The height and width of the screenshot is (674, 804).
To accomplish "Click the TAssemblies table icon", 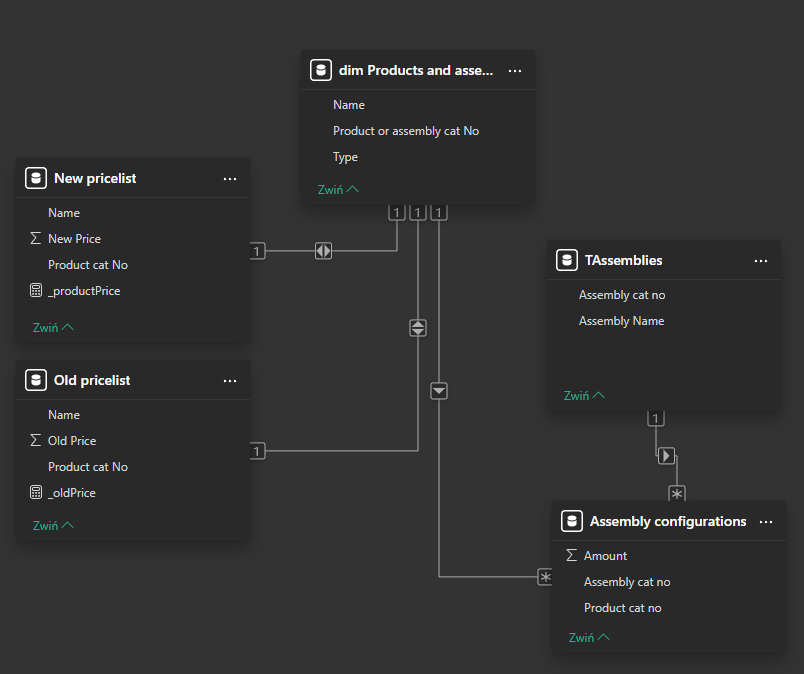I will click(567, 260).
